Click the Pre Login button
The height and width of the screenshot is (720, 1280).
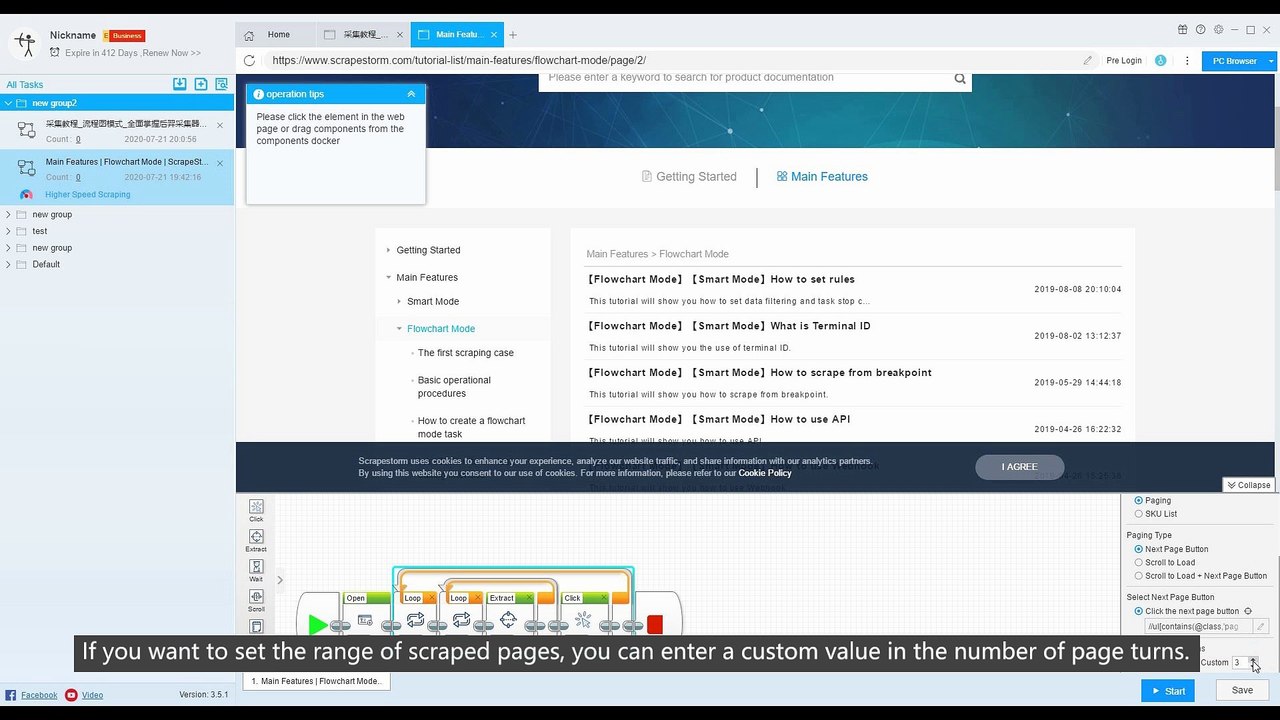(x=1124, y=61)
